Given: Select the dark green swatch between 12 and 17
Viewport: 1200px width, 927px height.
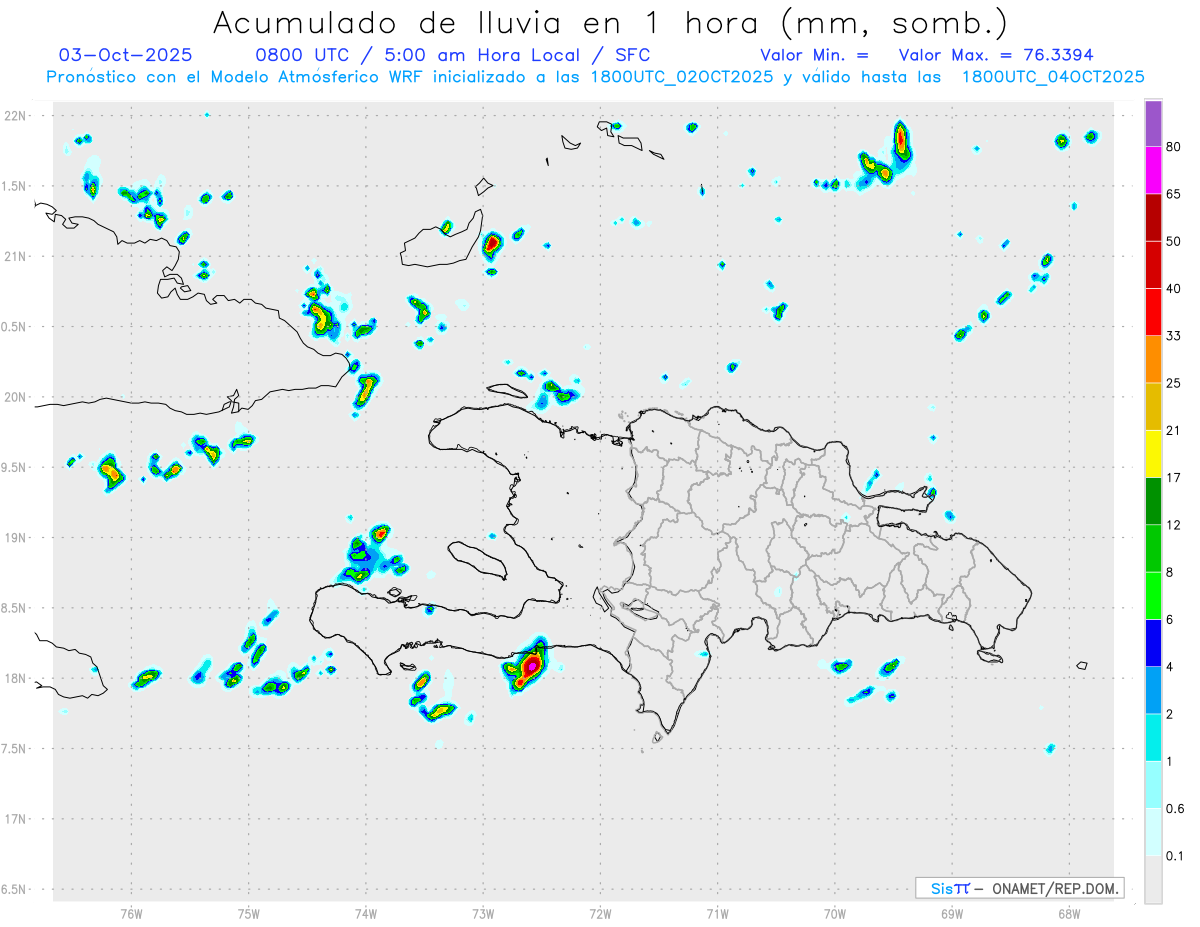Looking at the screenshot, I should [x=1154, y=501].
